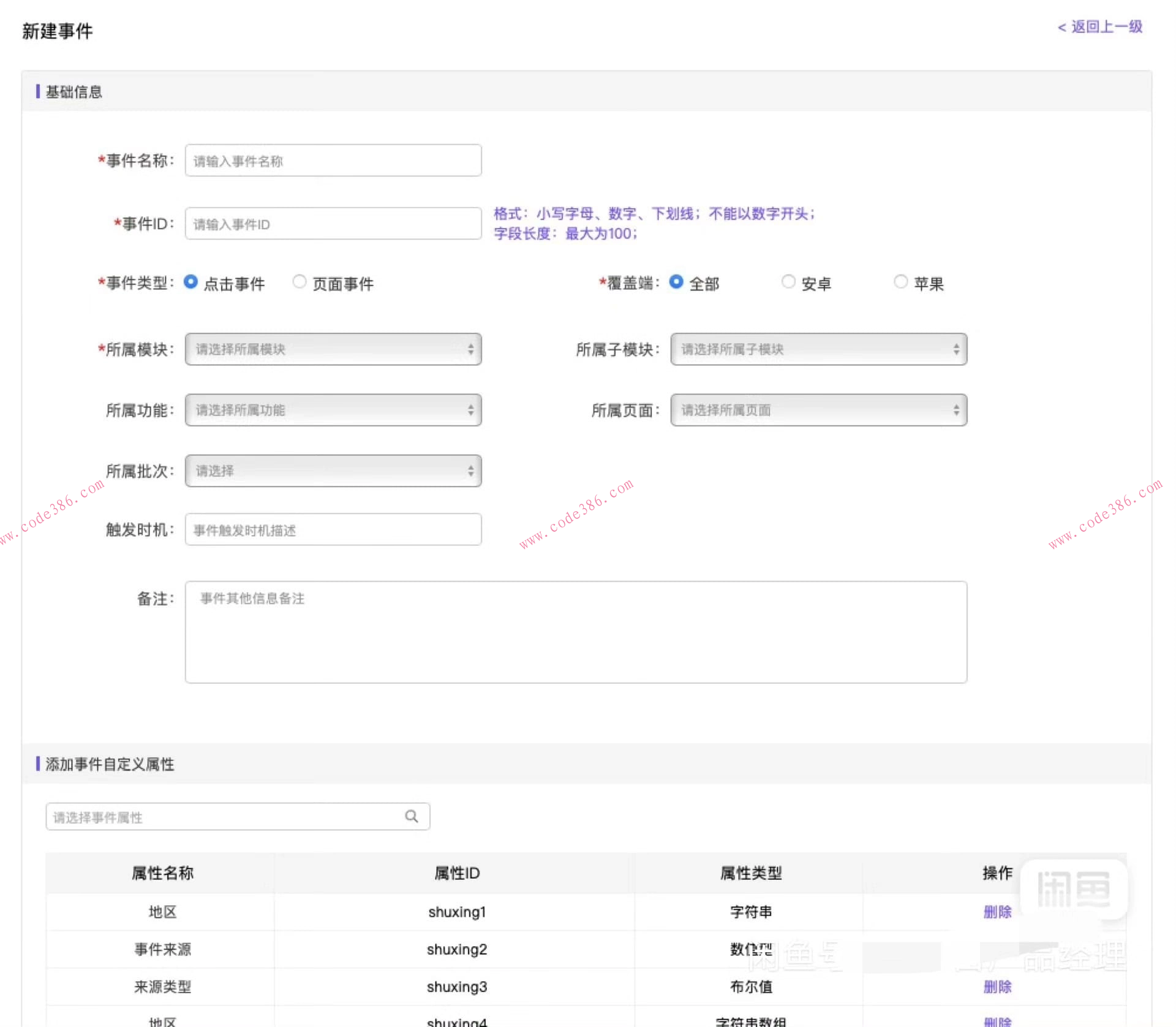Viewport: 1176px width, 1027px height.
Task: Click the 属性名称 column header
Action: (162, 873)
